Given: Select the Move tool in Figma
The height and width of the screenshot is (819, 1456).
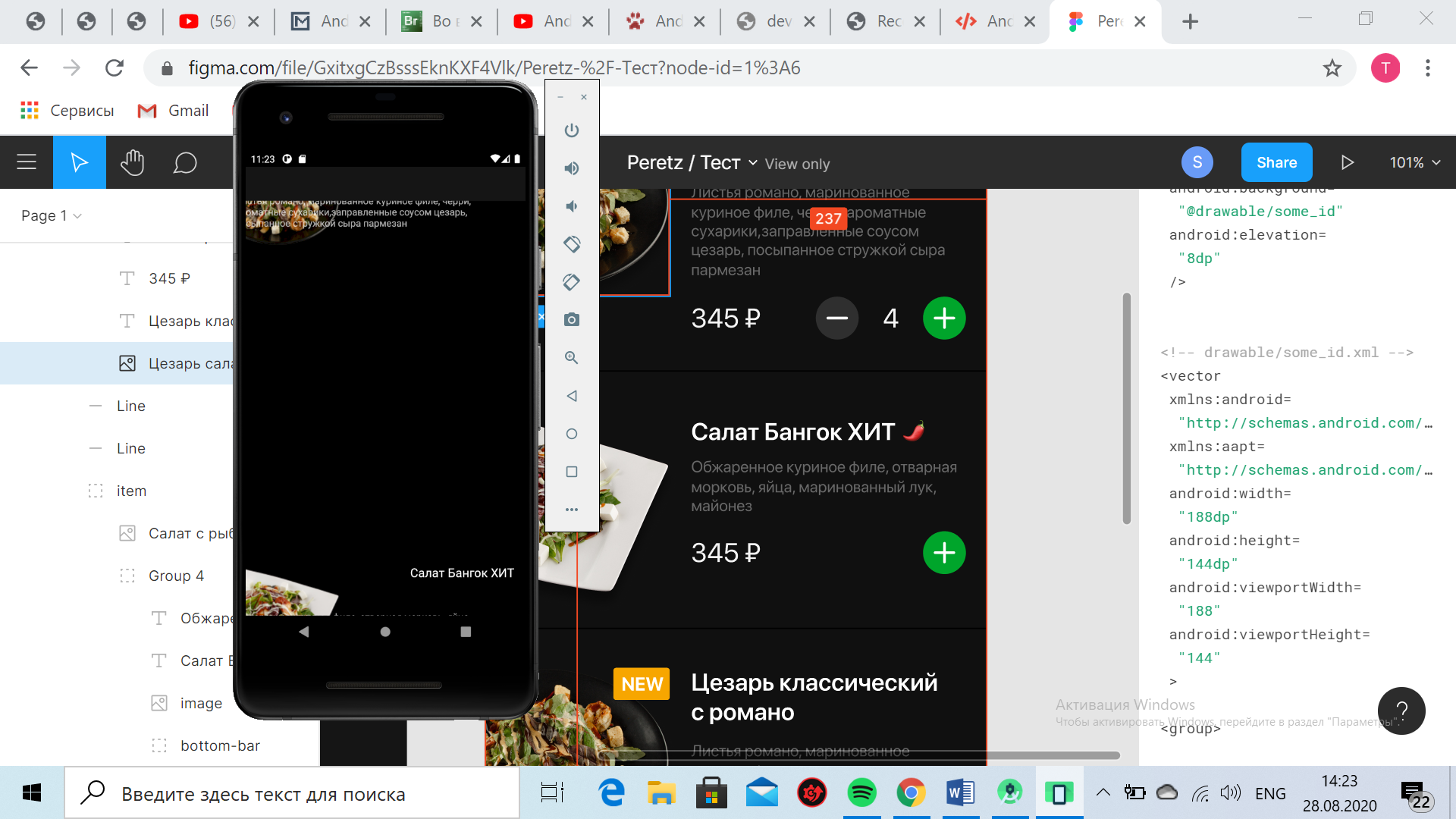Looking at the screenshot, I should (x=80, y=162).
